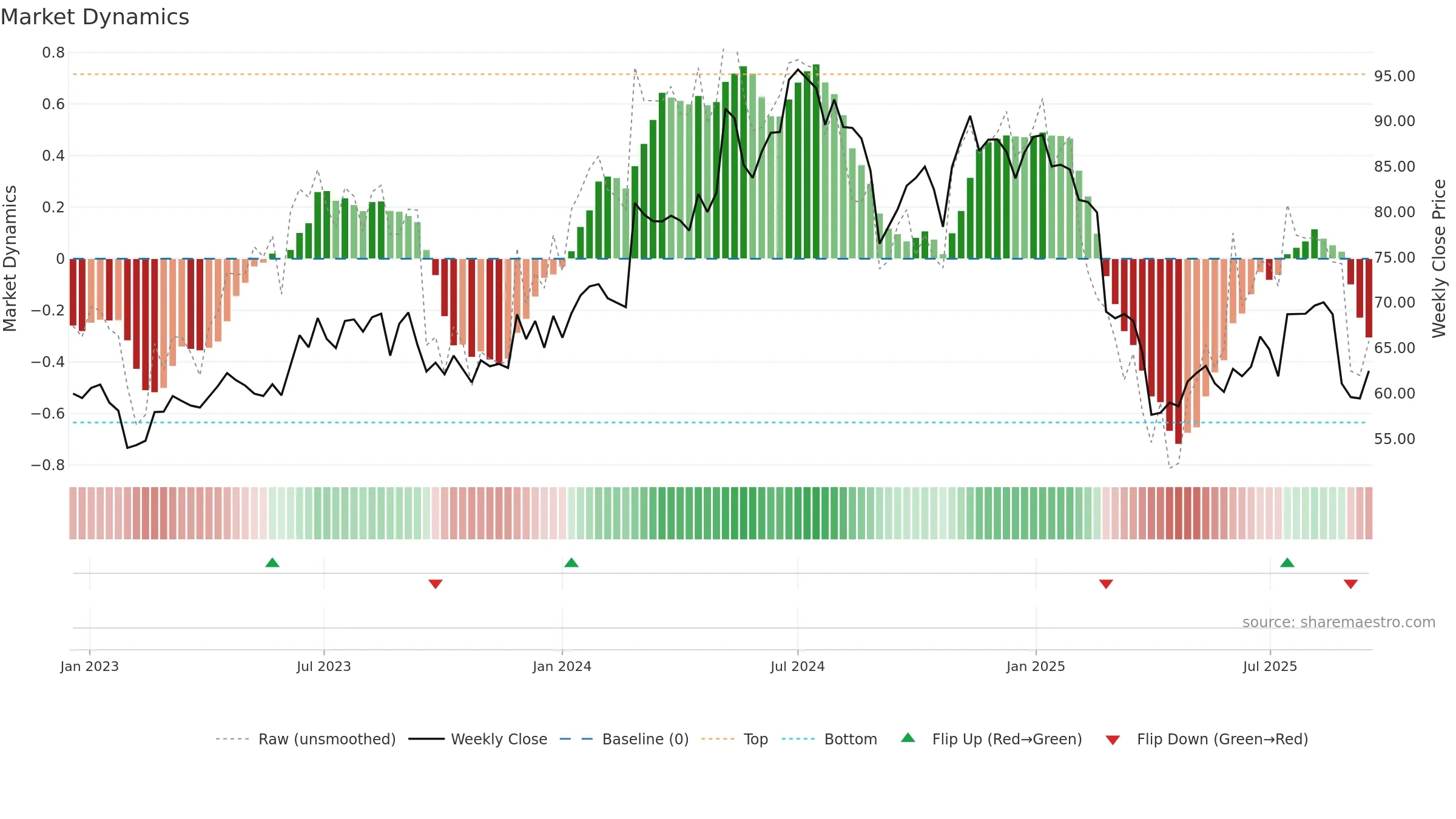Select the red flip-down marker after Jan 2025
The image size is (1456, 819).
click(x=1106, y=584)
